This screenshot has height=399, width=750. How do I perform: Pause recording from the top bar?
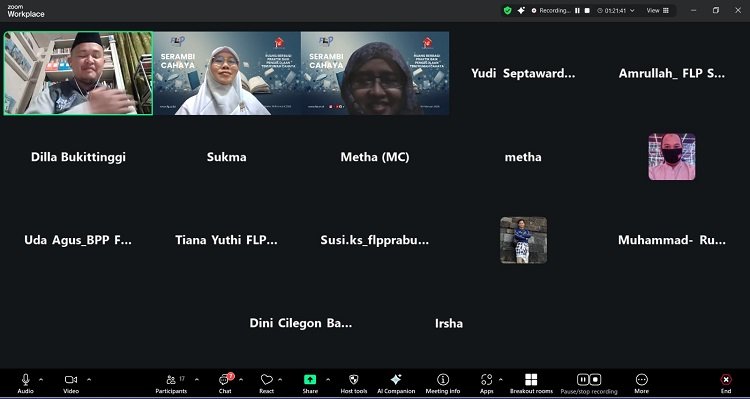[x=577, y=10]
